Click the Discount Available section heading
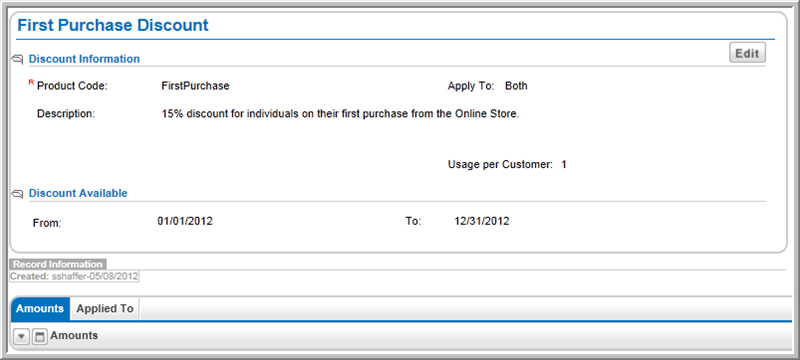The width and height of the screenshot is (800, 360). 78,193
